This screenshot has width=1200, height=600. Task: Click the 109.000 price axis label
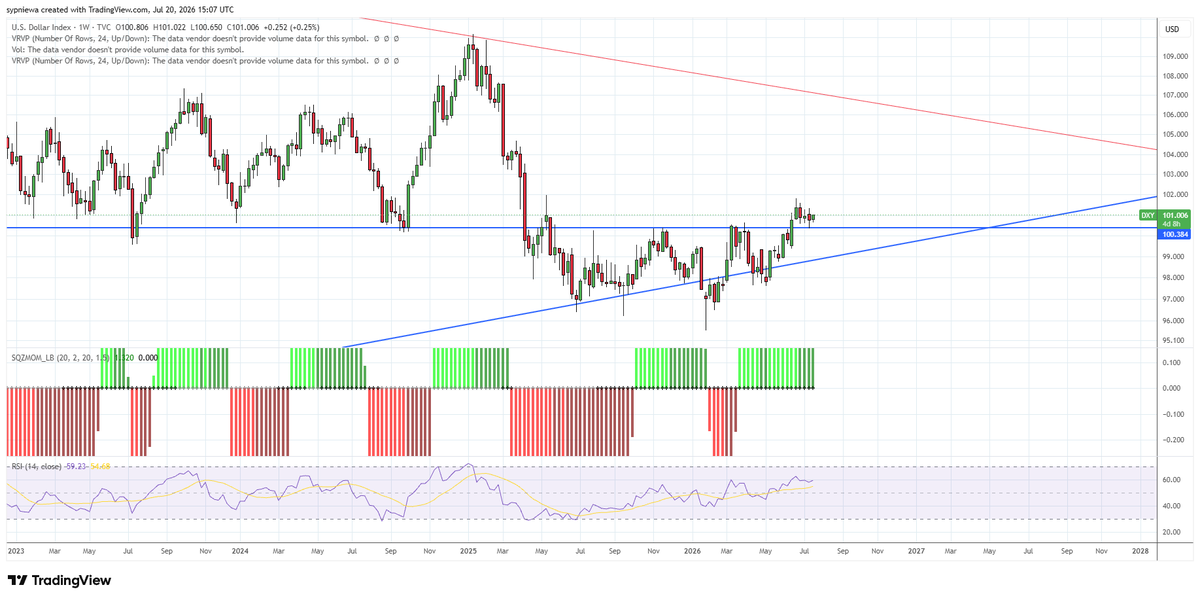pyautogui.click(x=1175, y=56)
